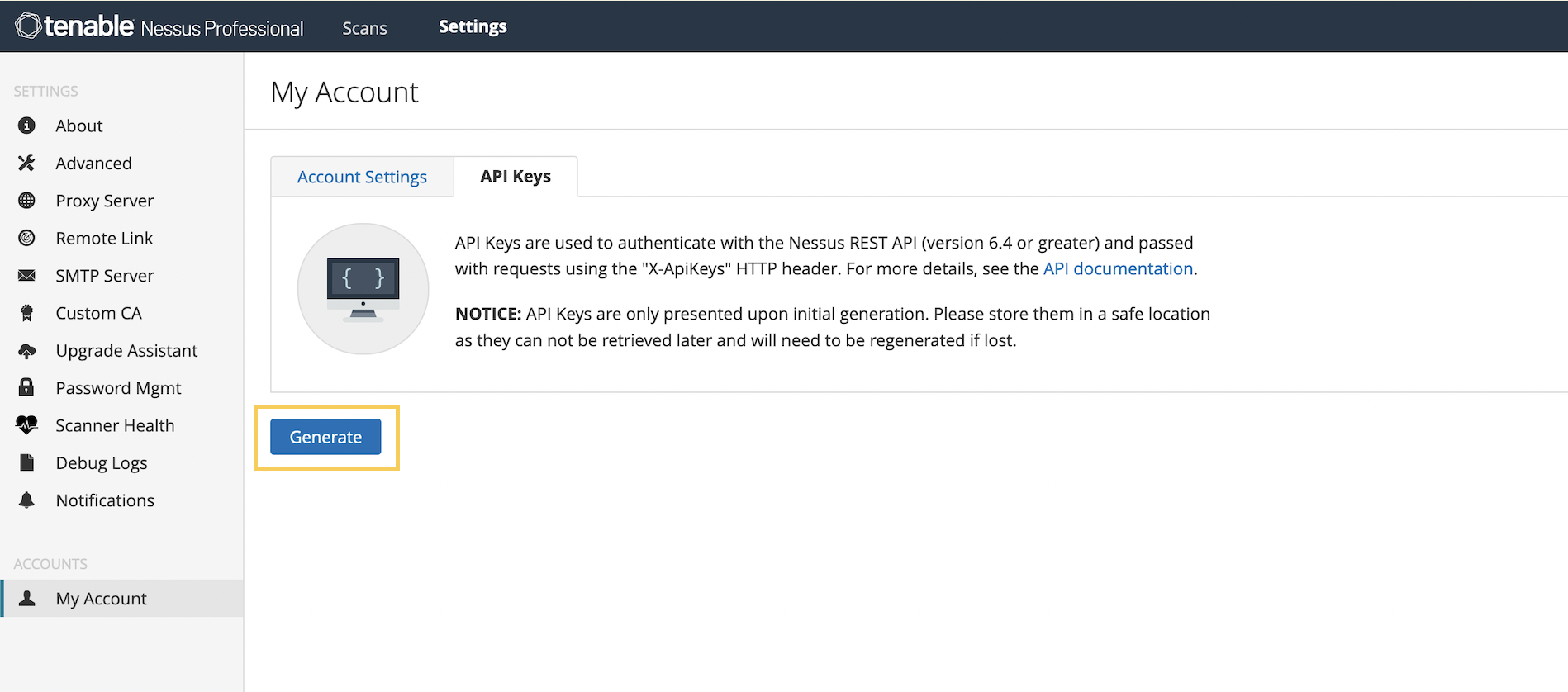Click the Custom CA certificate icon
The image size is (1568, 692).
26,313
